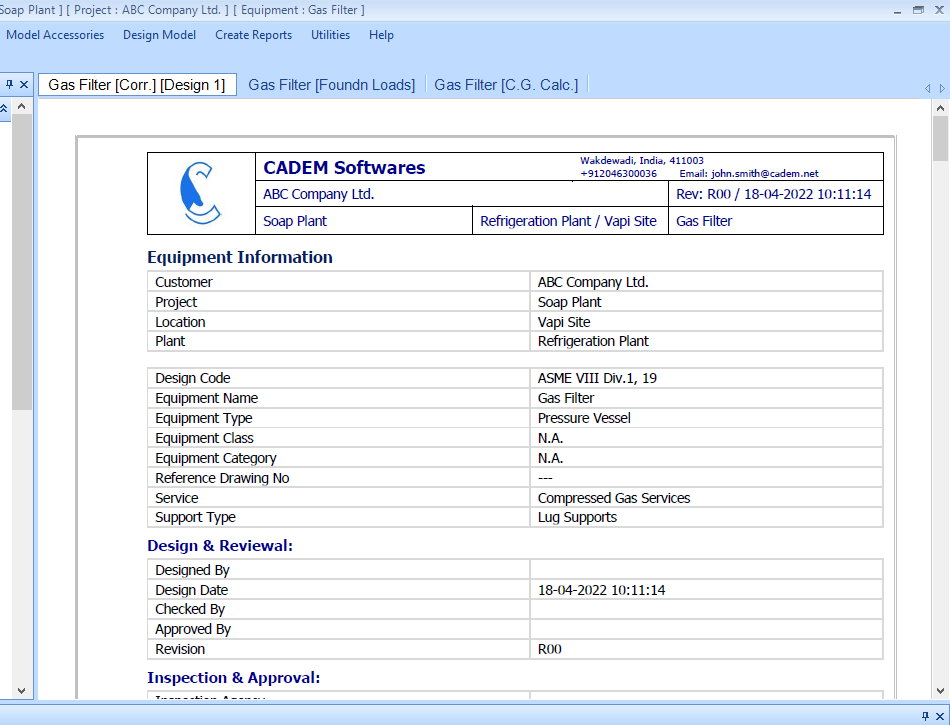
Task: Restore down the application window
Action: click(918, 10)
